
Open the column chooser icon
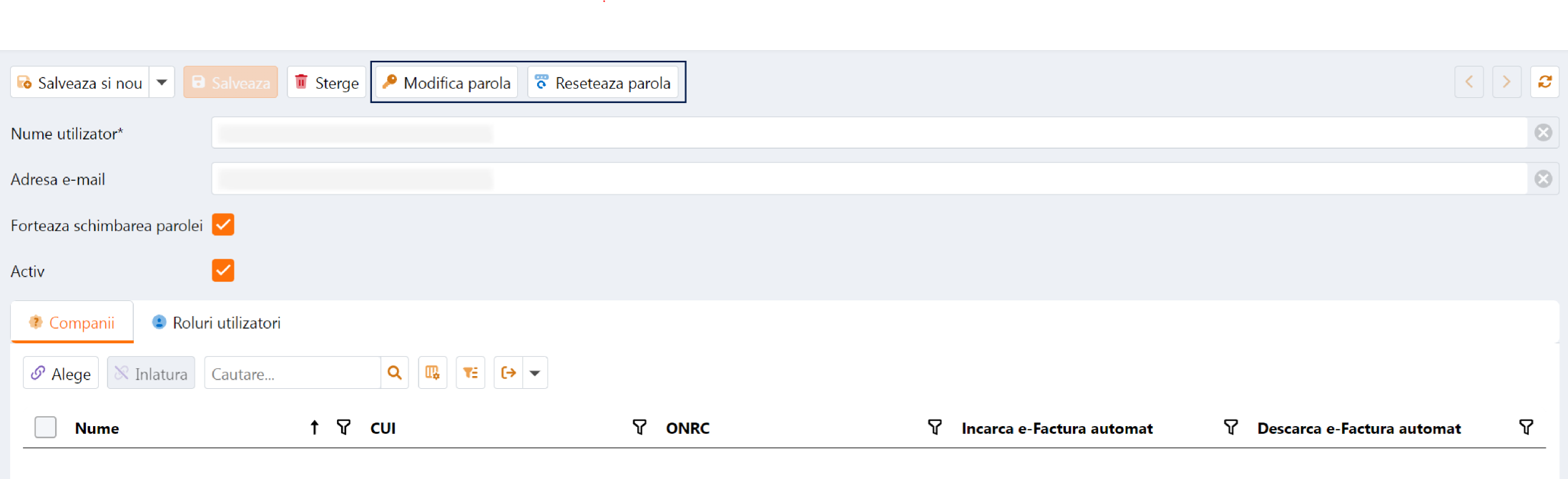click(432, 372)
